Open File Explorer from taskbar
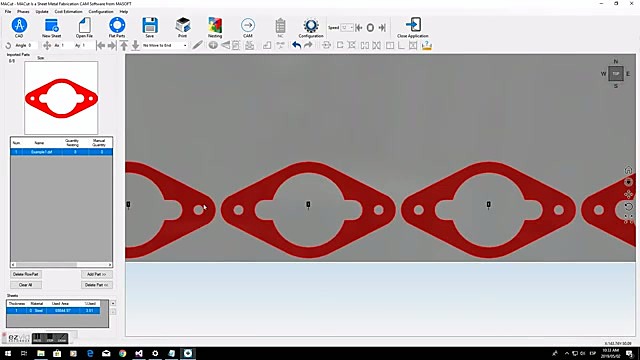This screenshot has width=640, height=360. coord(41,353)
